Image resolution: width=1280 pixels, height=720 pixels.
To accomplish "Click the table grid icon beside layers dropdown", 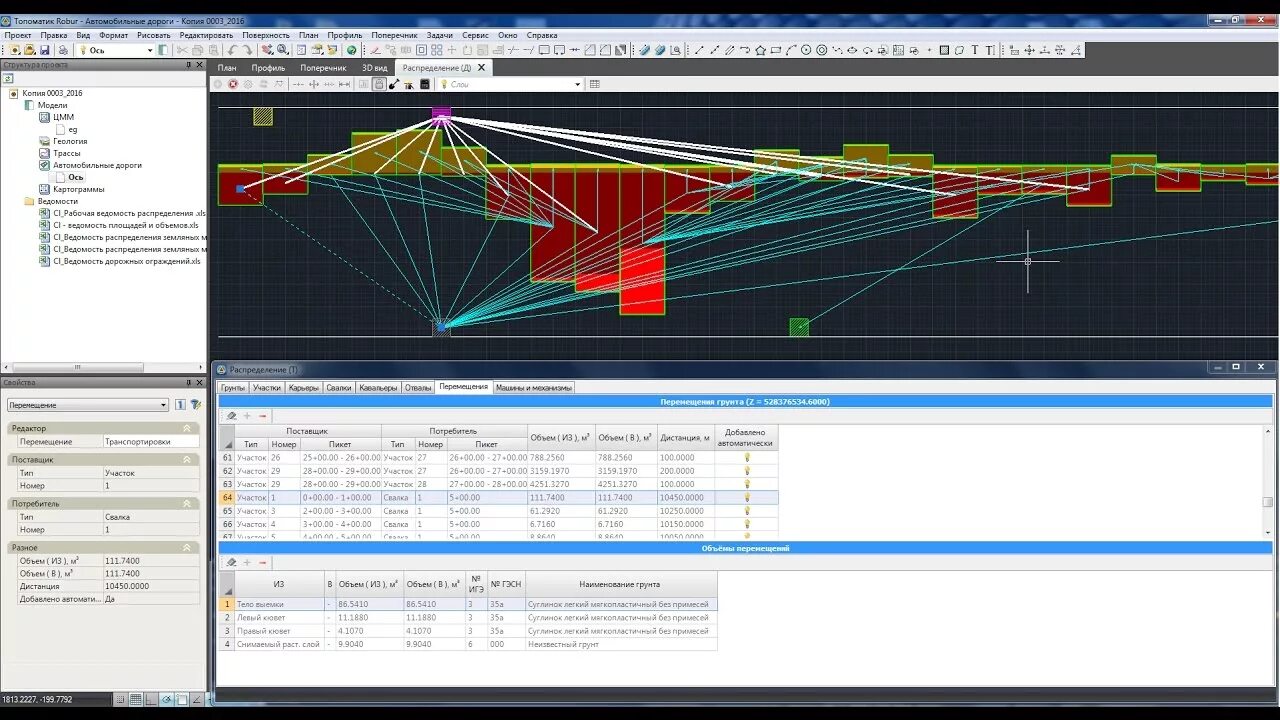I will [x=595, y=84].
